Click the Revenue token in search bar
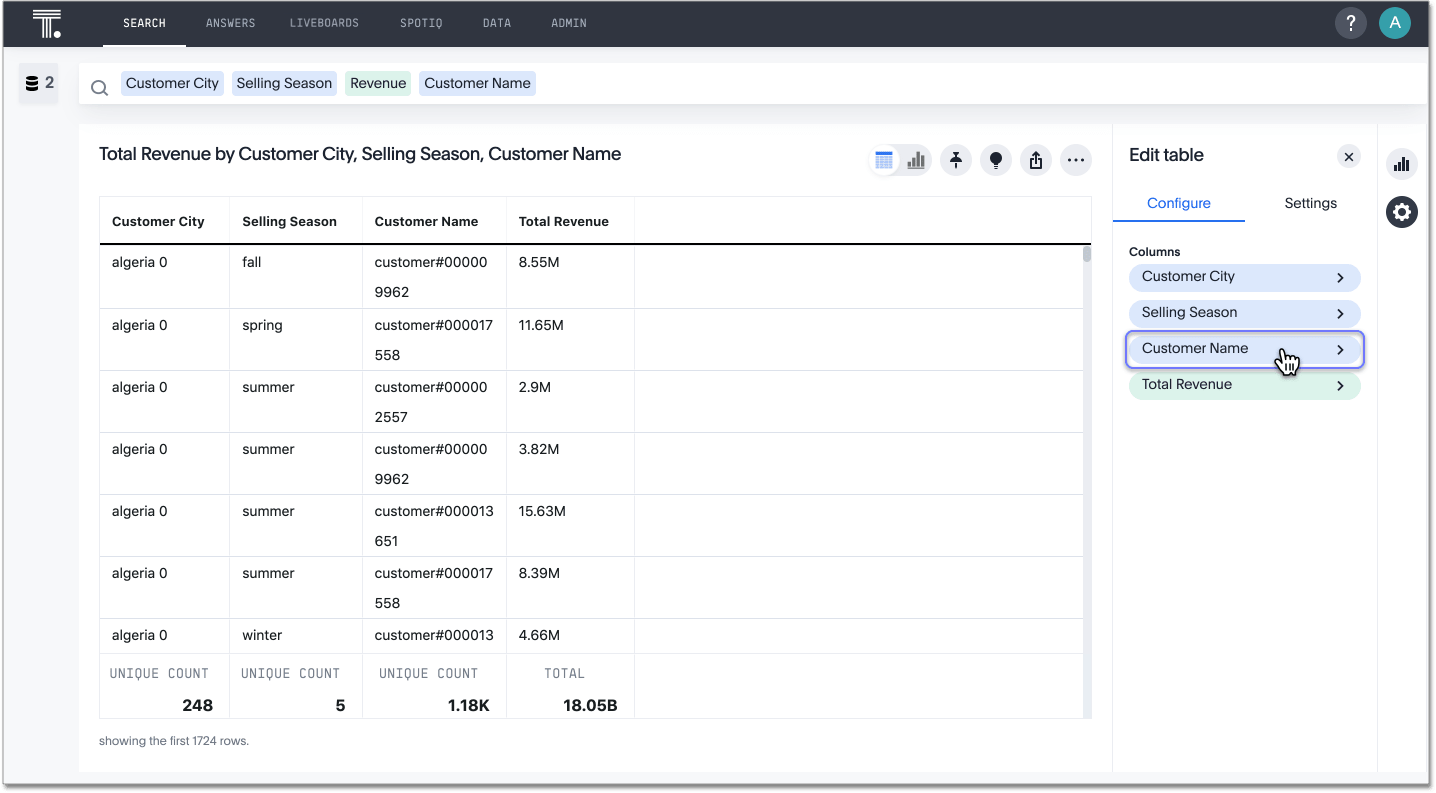 click(x=378, y=83)
